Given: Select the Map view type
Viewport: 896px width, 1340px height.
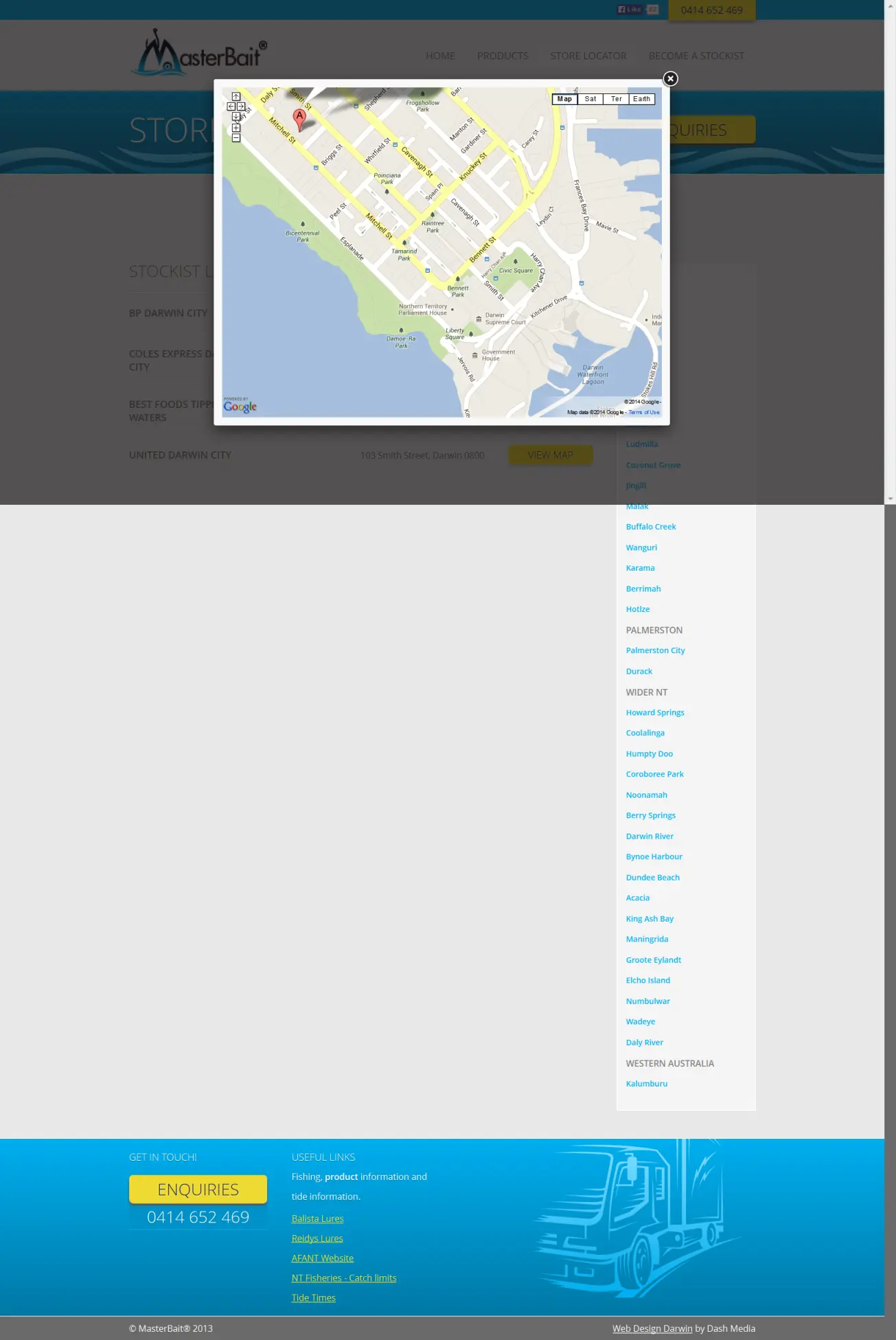Looking at the screenshot, I should 564,99.
